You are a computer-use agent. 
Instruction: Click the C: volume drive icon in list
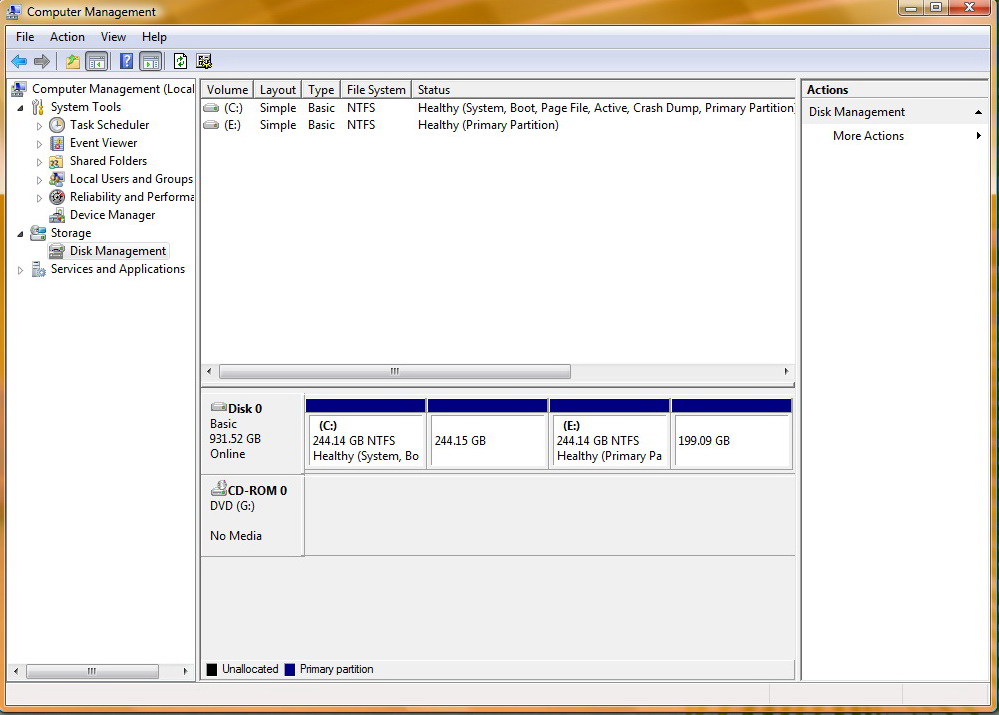coord(211,108)
